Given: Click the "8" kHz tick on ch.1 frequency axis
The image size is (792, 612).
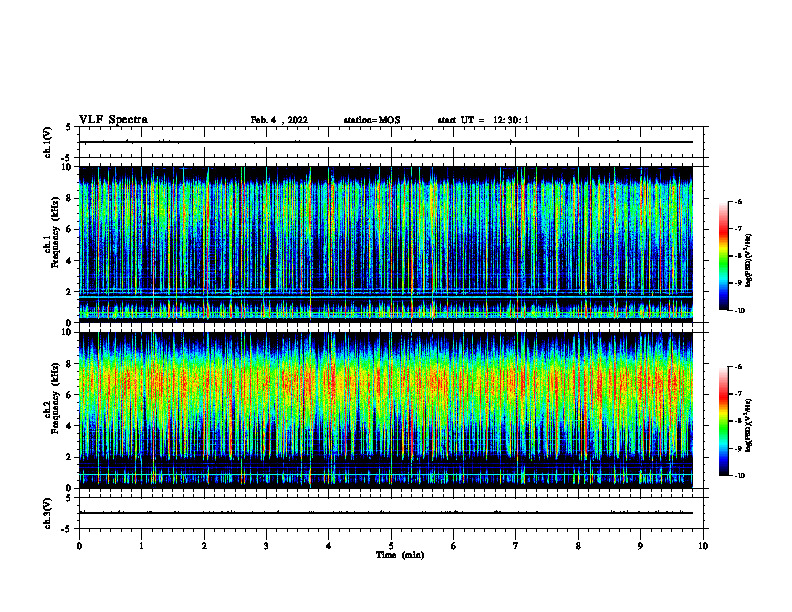Looking at the screenshot, I should 69,198.
